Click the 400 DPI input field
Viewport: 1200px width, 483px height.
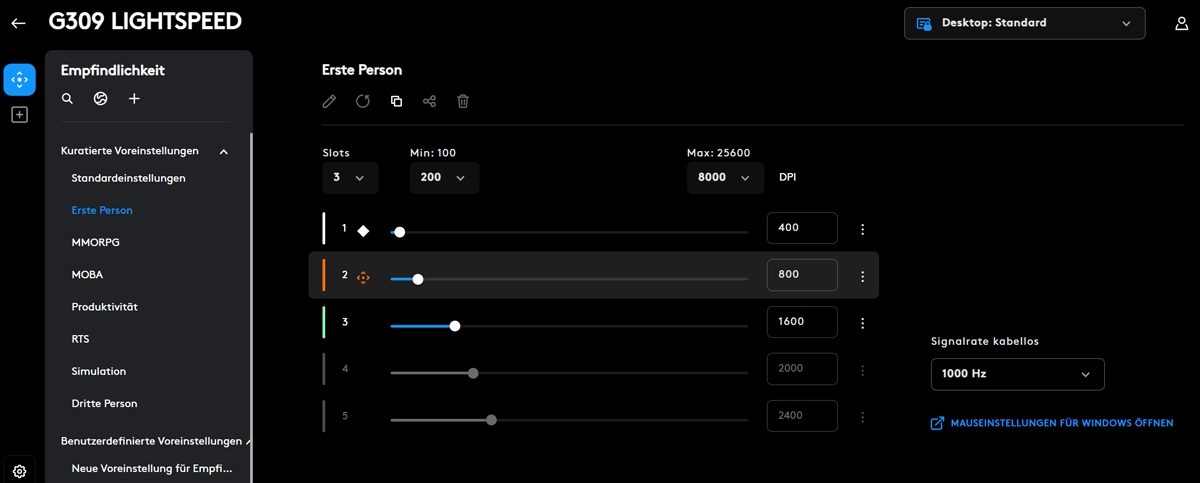pos(802,228)
